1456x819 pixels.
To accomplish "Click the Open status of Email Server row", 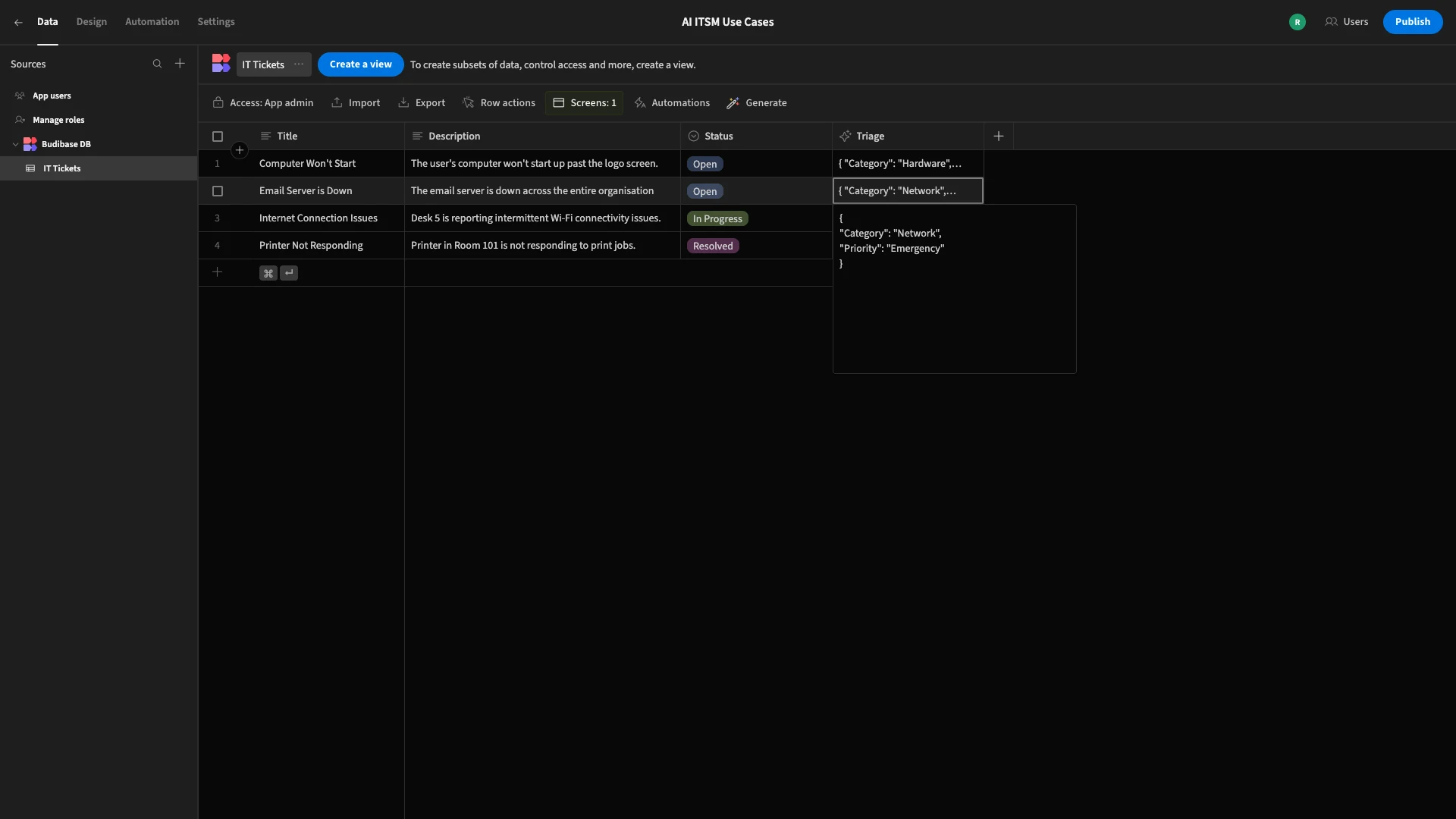I will (x=704, y=191).
